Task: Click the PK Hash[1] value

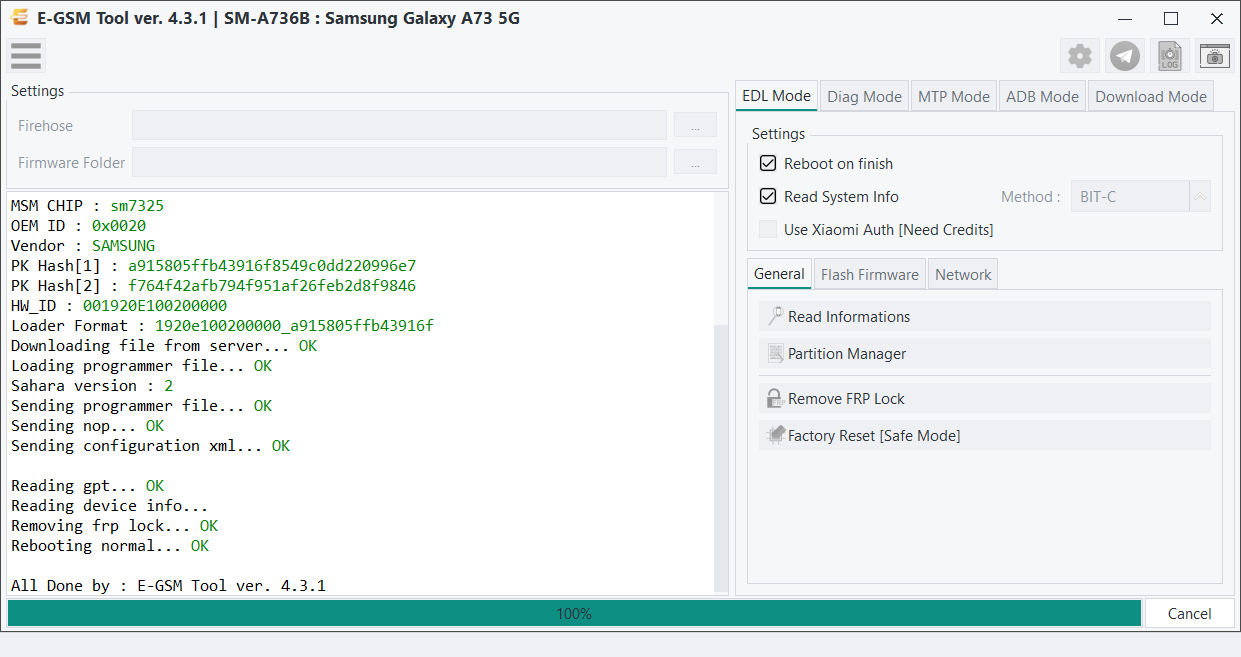Action: pyautogui.click(x=272, y=266)
